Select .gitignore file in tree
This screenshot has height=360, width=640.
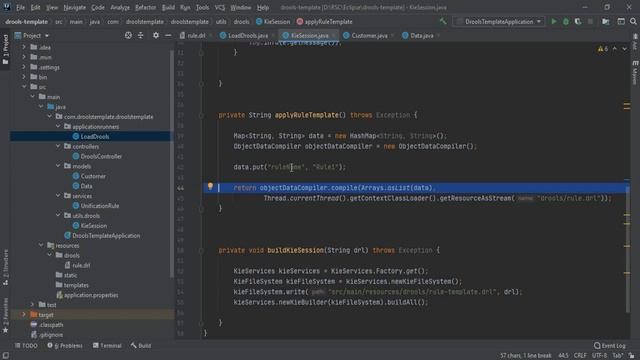pyautogui.click(x=51, y=335)
